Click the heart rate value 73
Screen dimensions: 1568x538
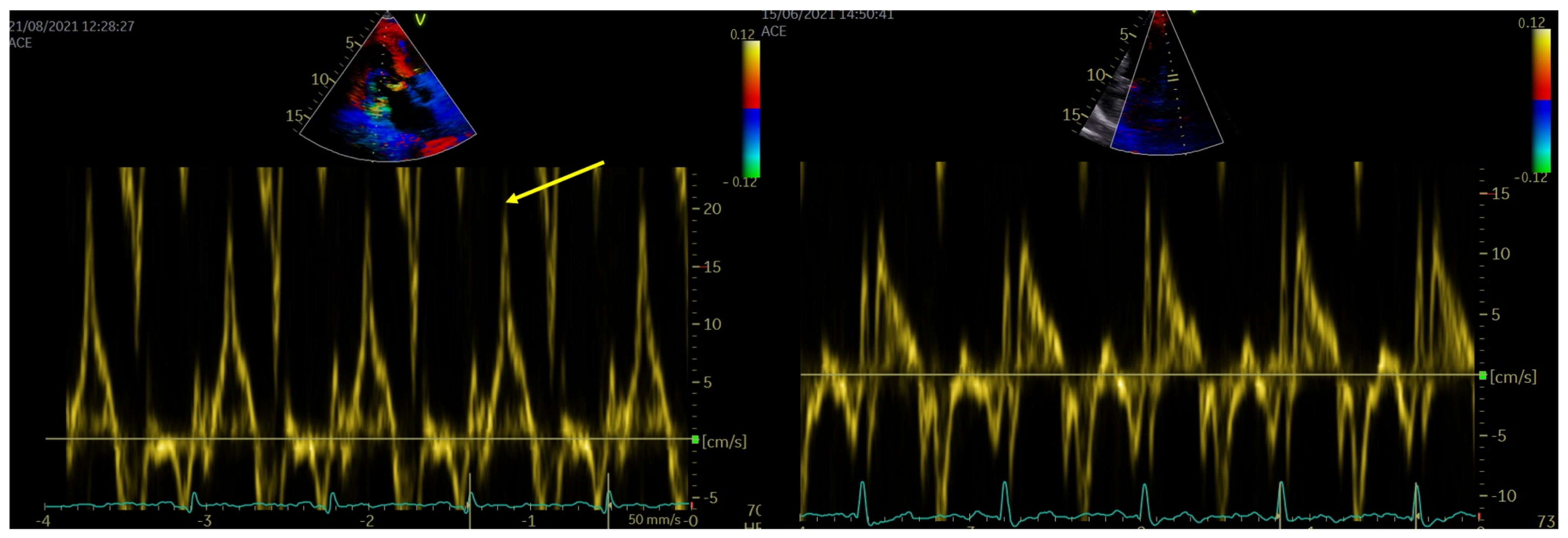[1546, 521]
